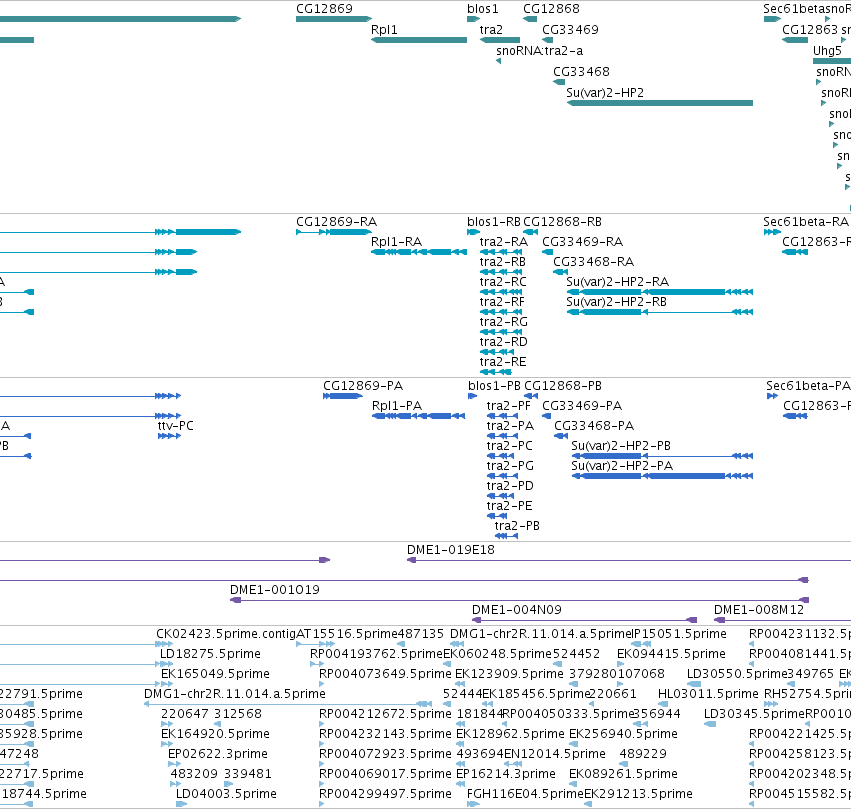Click the tra2-PC protein label
851x809 pixels.
[x=510, y=446]
